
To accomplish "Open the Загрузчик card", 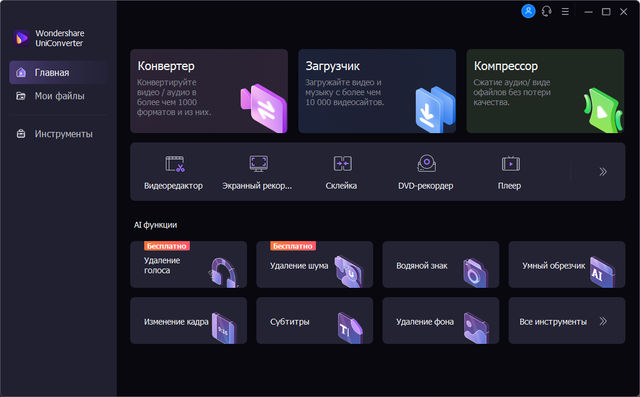I will point(377,91).
